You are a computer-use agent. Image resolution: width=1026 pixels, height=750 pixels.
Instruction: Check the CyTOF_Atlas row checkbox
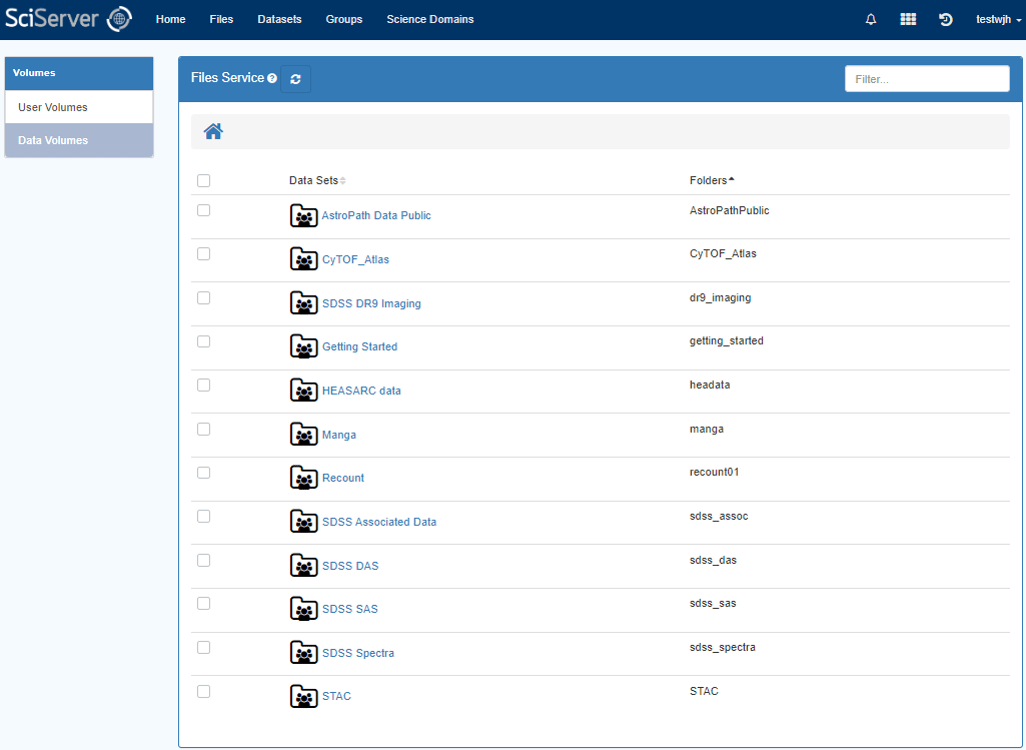click(203, 254)
